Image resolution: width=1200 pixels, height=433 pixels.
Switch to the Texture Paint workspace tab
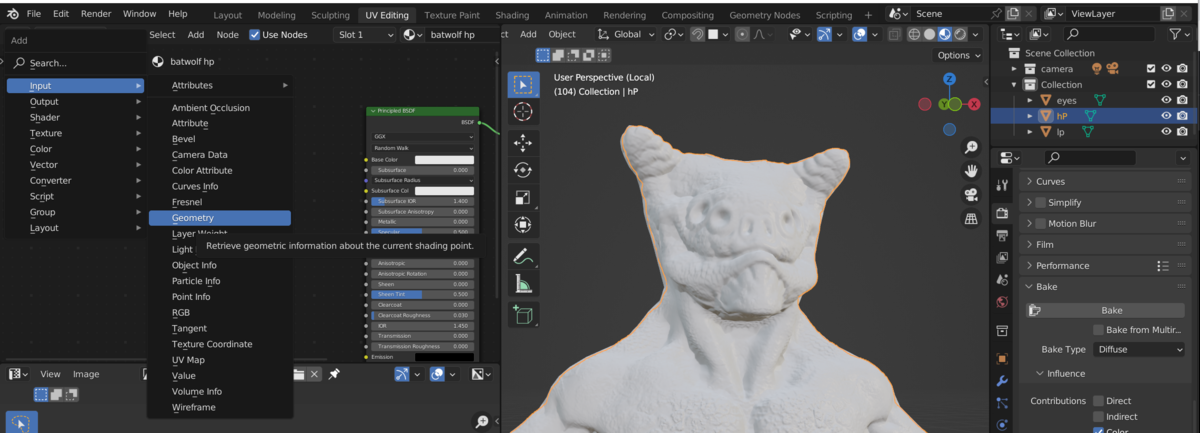pos(453,15)
